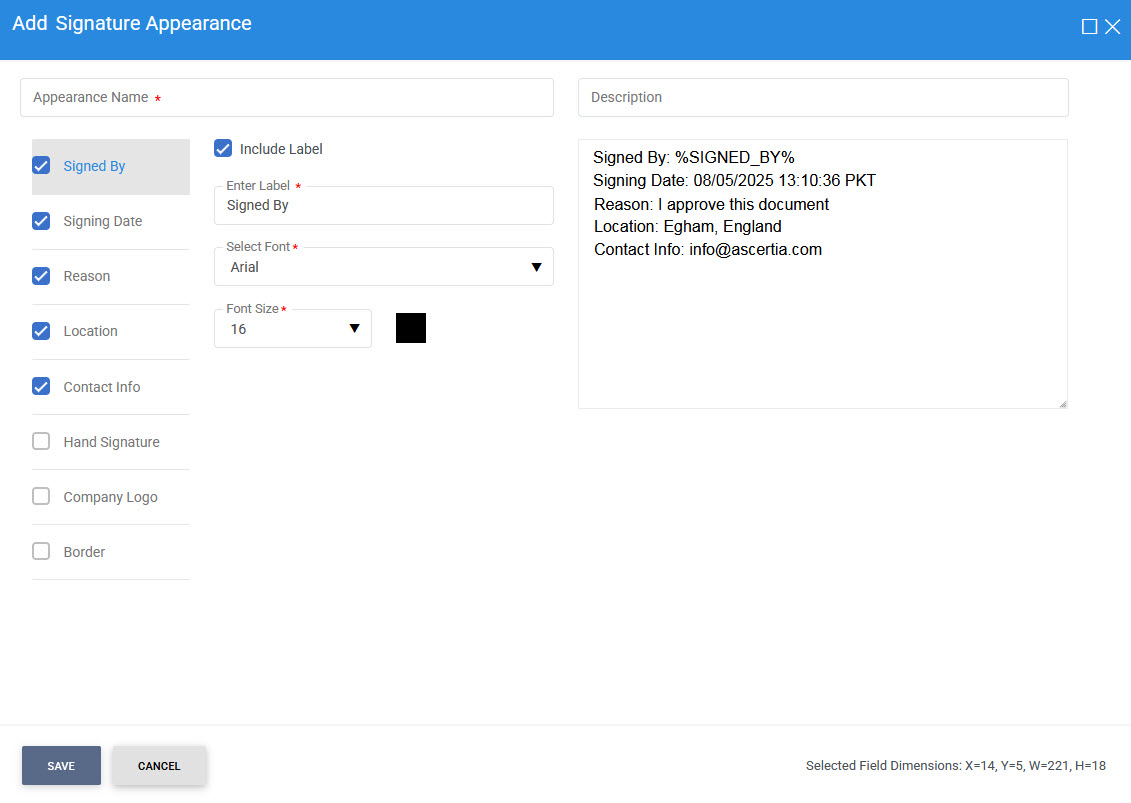Image resolution: width=1131 pixels, height=803 pixels.
Task: Click into the Description field
Action: pos(822,98)
